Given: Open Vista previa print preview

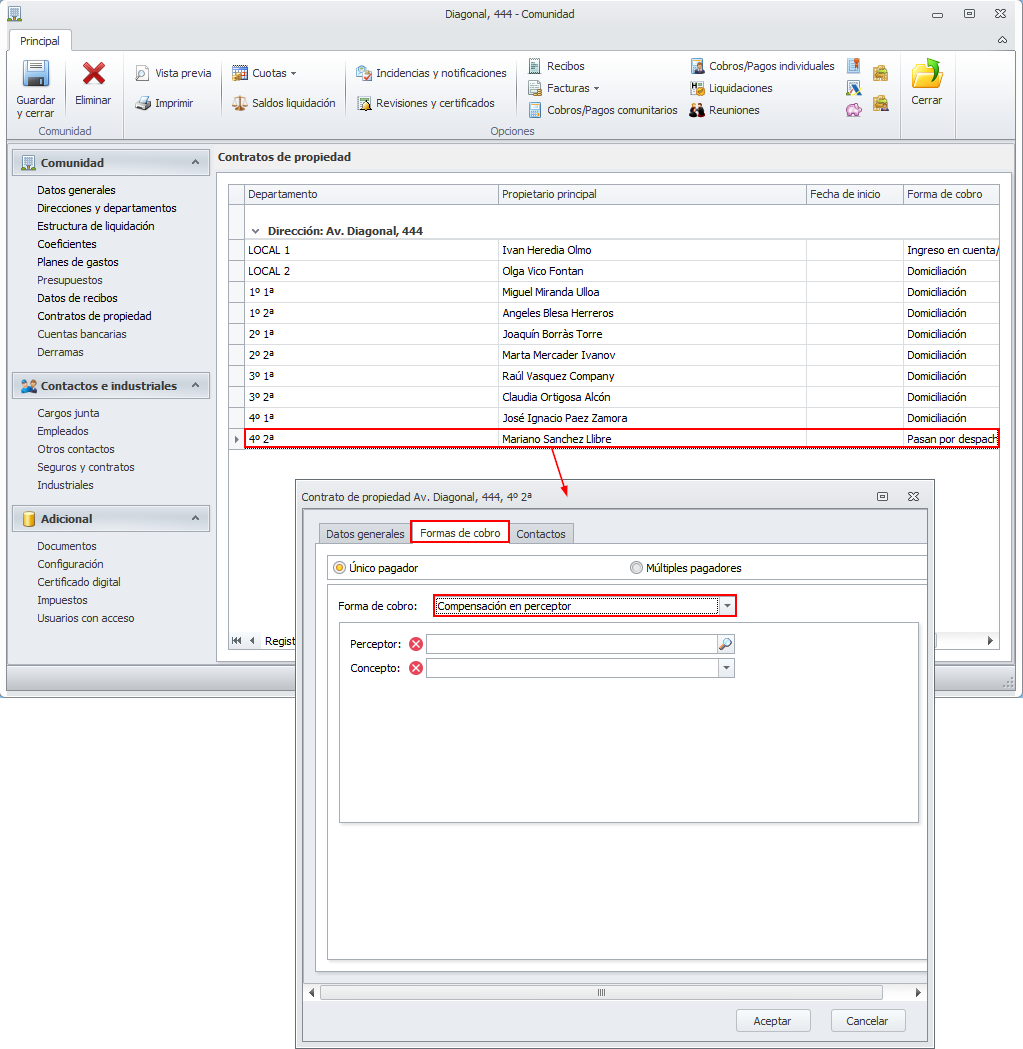Looking at the screenshot, I should pos(173,73).
